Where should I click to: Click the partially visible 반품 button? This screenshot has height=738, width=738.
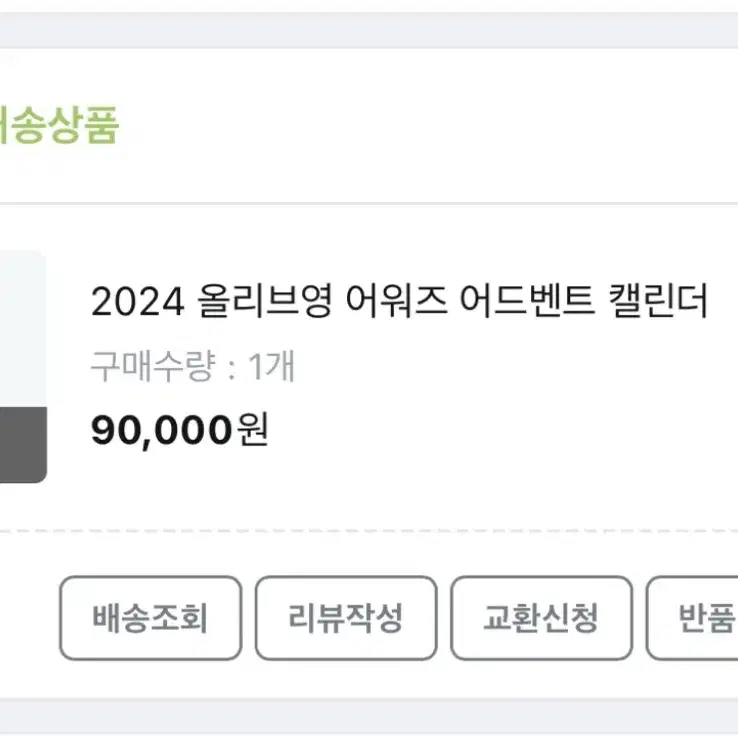point(692,618)
